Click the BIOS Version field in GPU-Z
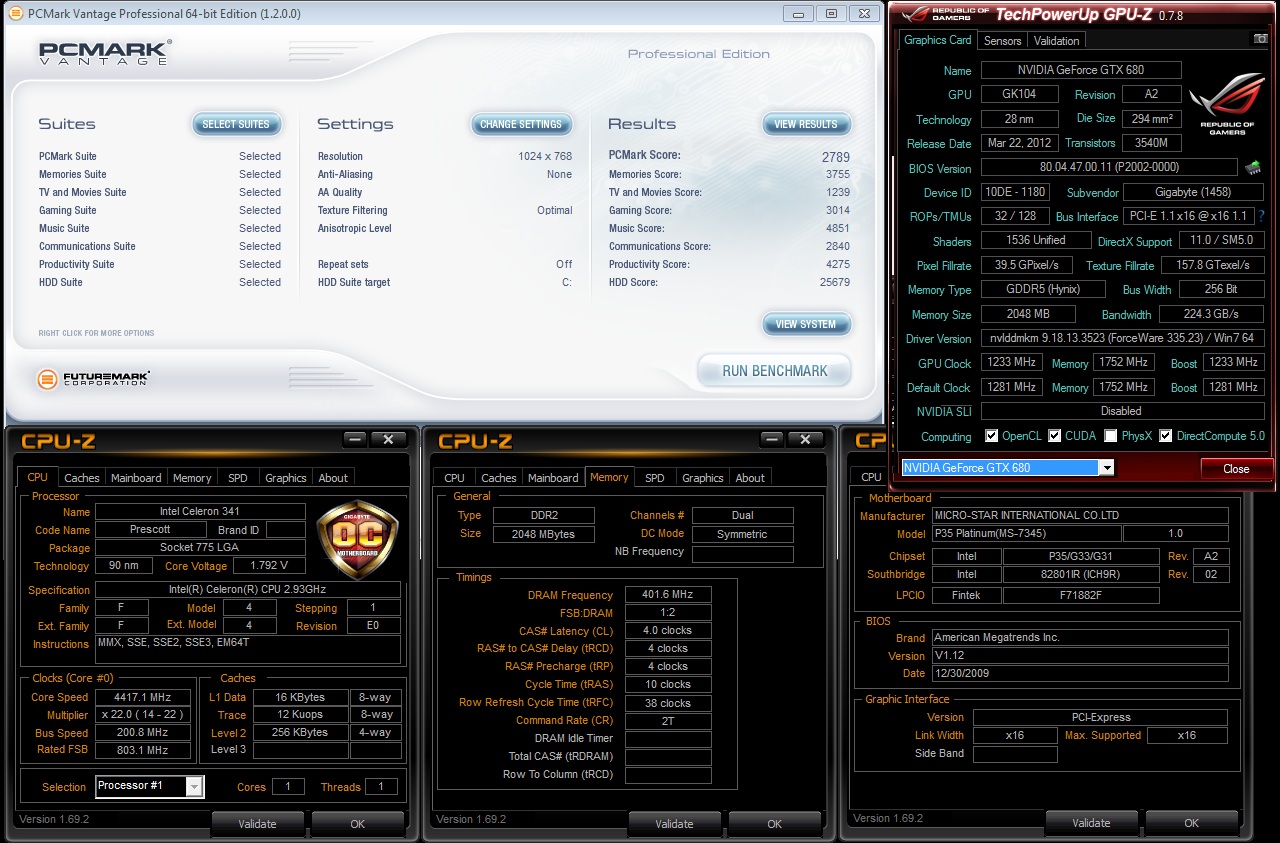This screenshot has width=1280, height=843. pos(1109,168)
